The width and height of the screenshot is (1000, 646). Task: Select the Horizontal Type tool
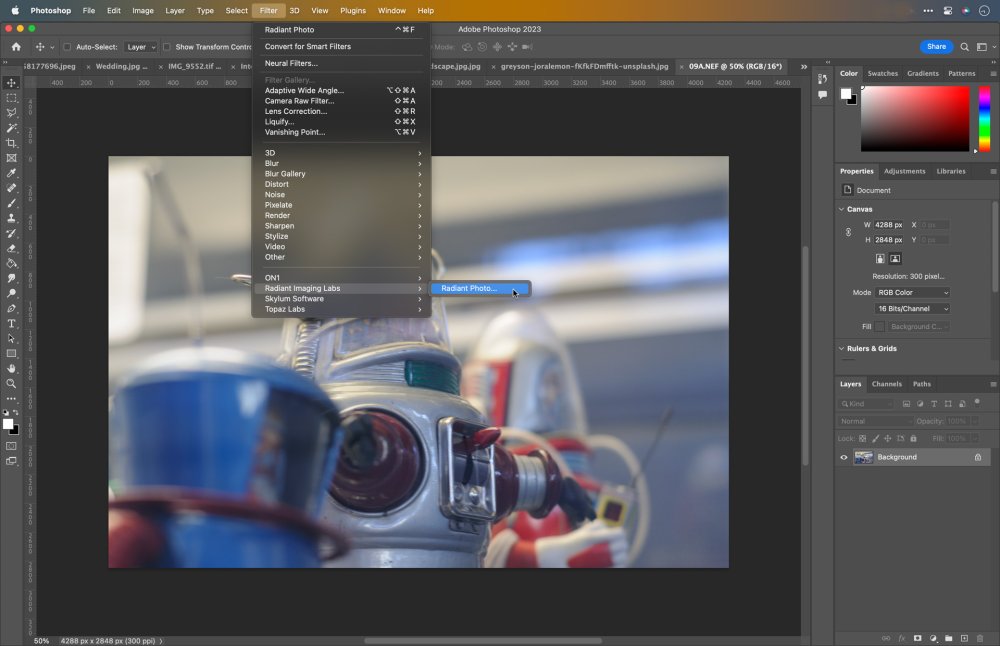click(12, 323)
